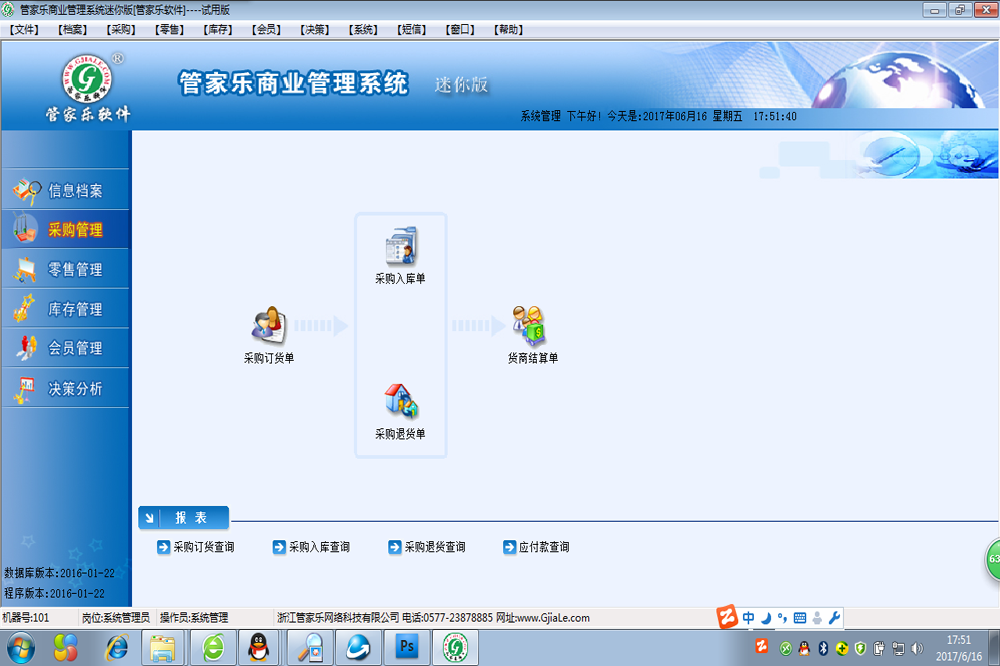Click the green floating 63 ball
The image size is (1000, 666).
point(993,559)
